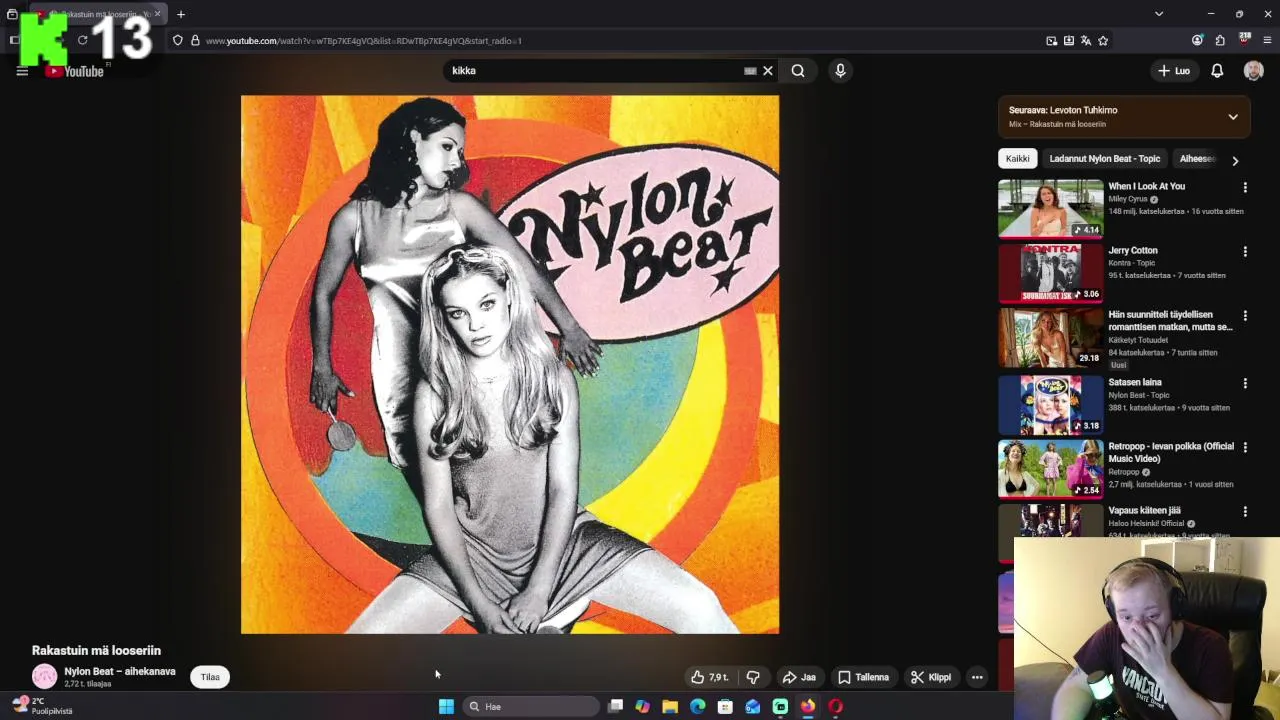This screenshot has height=720, width=1280.
Task: Create a clip with Klippi button
Action: point(931,677)
